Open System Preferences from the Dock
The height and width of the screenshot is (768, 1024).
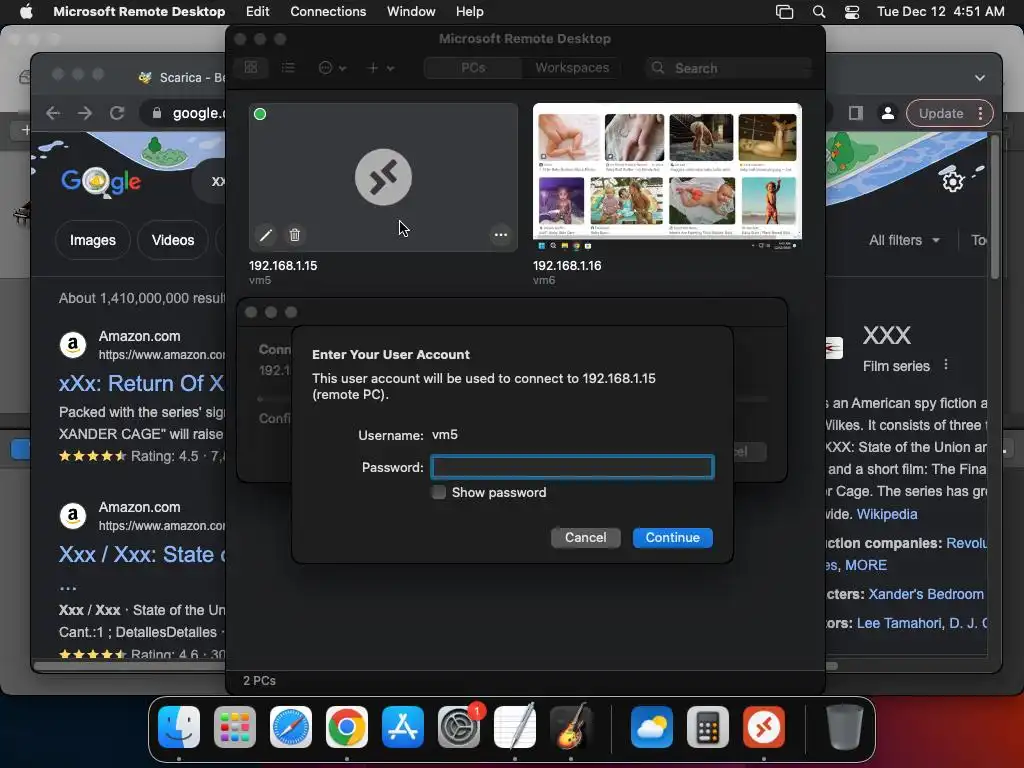pyautogui.click(x=458, y=727)
